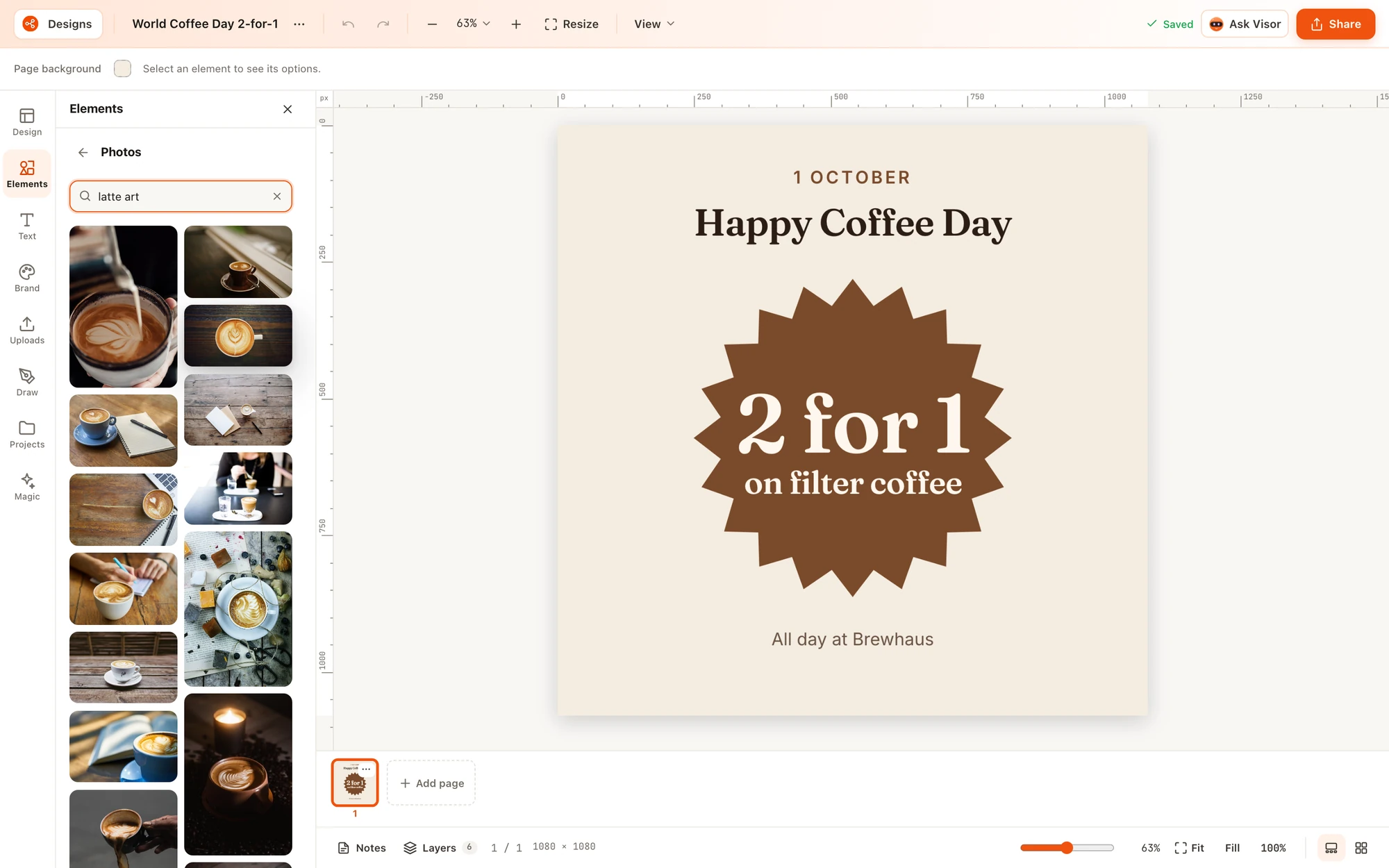The image size is (1389, 868).
Task: Open the Notes panel
Action: pos(362,848)
